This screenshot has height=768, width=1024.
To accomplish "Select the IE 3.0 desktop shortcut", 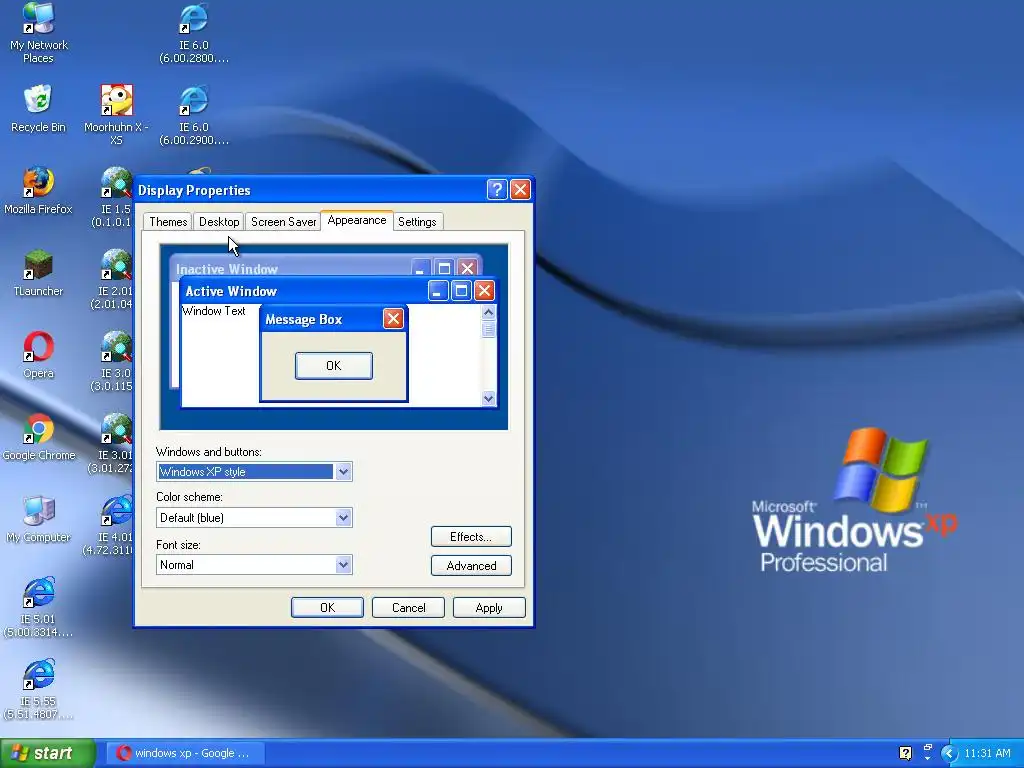I will (114, 362).
